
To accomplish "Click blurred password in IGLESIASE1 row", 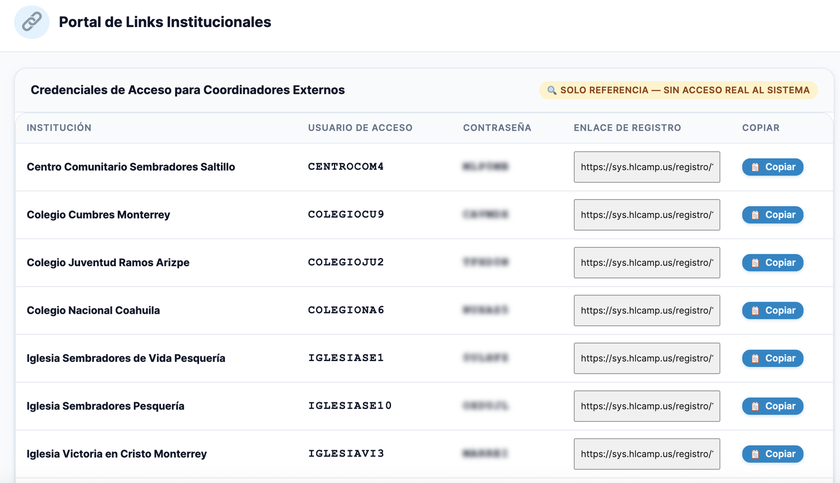I will click(x=485, y=358).
